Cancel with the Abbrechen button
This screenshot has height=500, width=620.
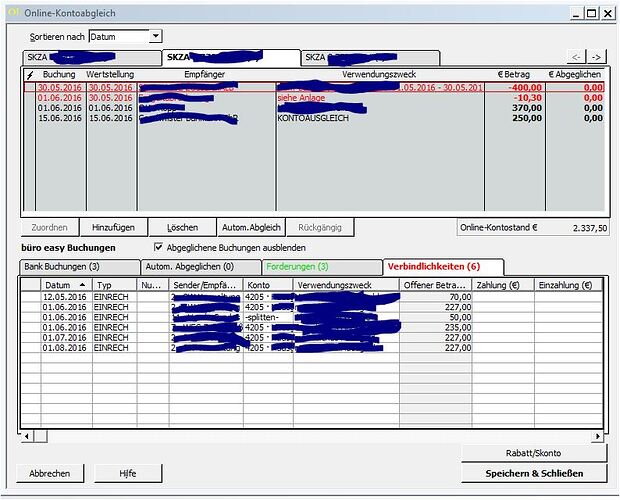click(x=50, y=473)
